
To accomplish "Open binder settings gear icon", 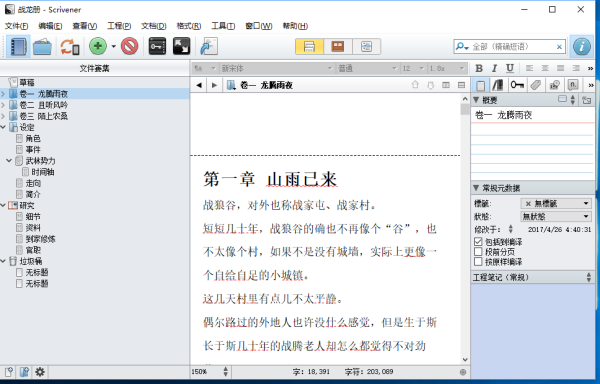I will (x=40, y=372).
